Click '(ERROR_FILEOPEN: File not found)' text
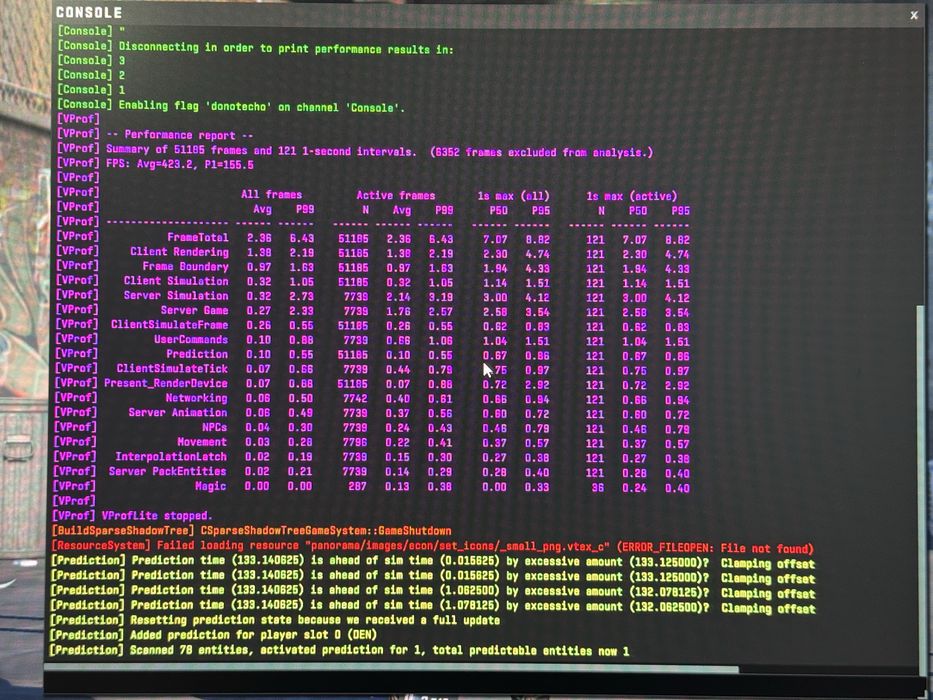This screenshot has height=700, width=933. tap(714, 548)
